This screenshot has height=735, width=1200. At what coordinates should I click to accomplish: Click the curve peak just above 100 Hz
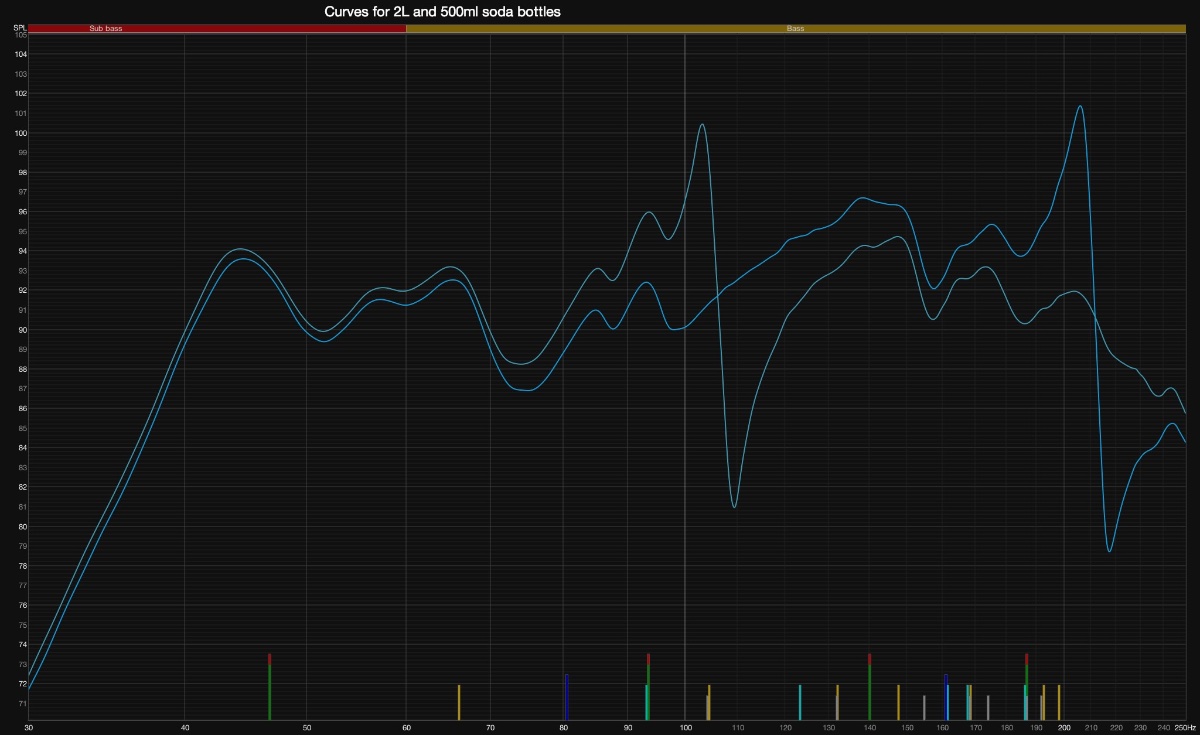(x=702, y=125)
